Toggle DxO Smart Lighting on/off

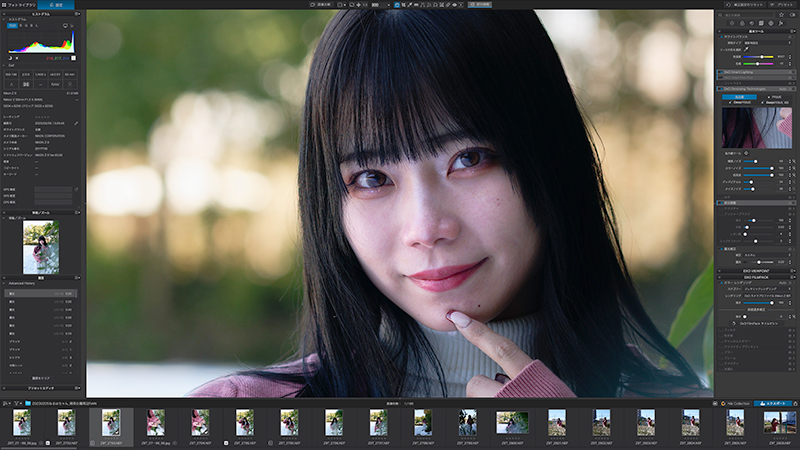[721, 72]
